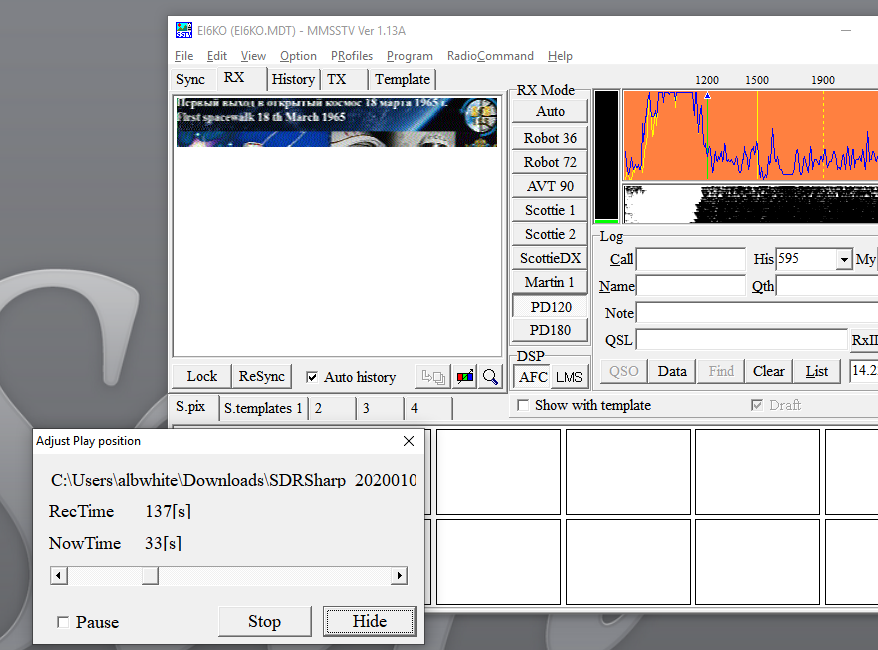Open the Program menu
Image resolution: width=878 pixels, height=650 pixels.
coord(410,56)
